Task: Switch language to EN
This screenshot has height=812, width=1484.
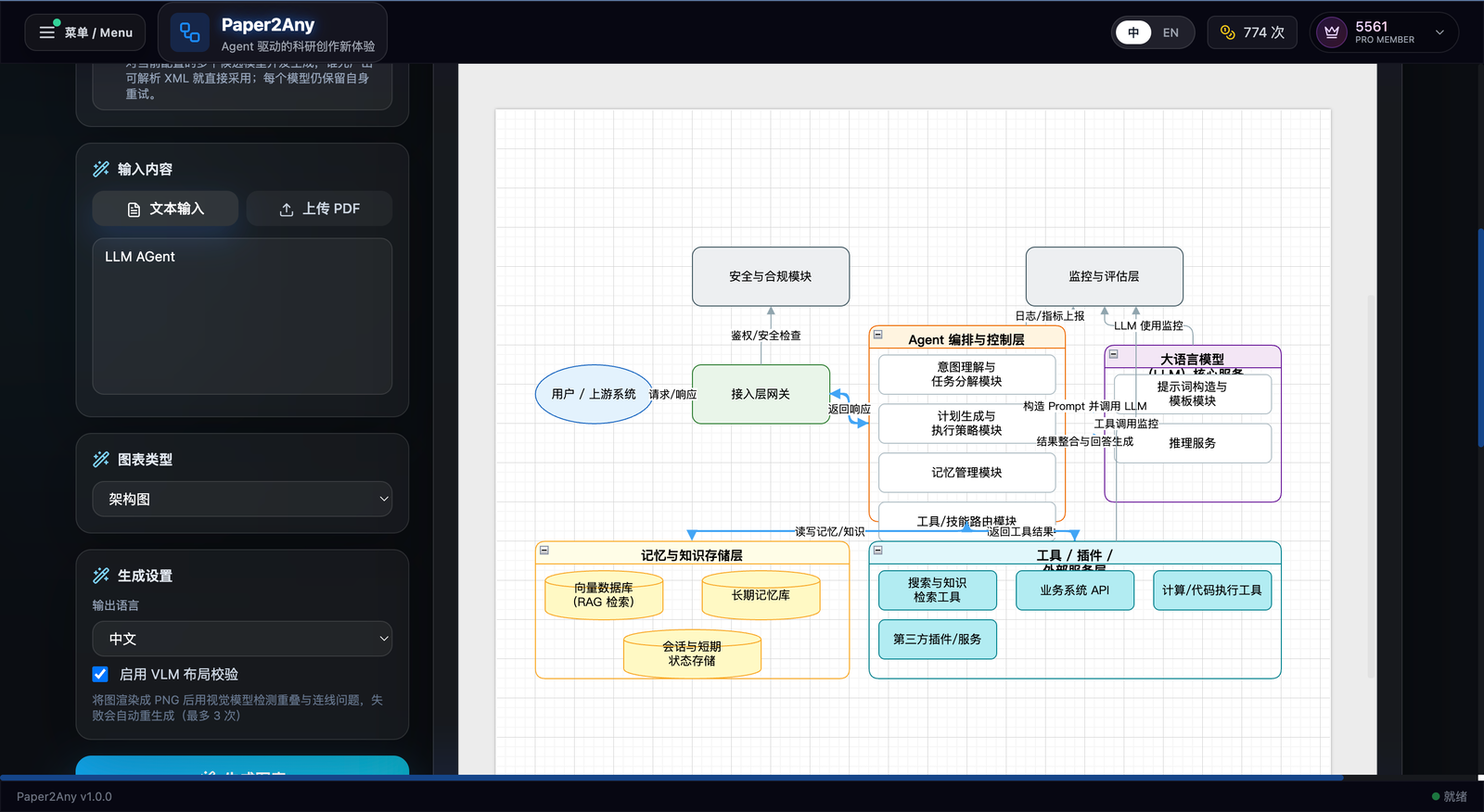Action: [1171, 32]
